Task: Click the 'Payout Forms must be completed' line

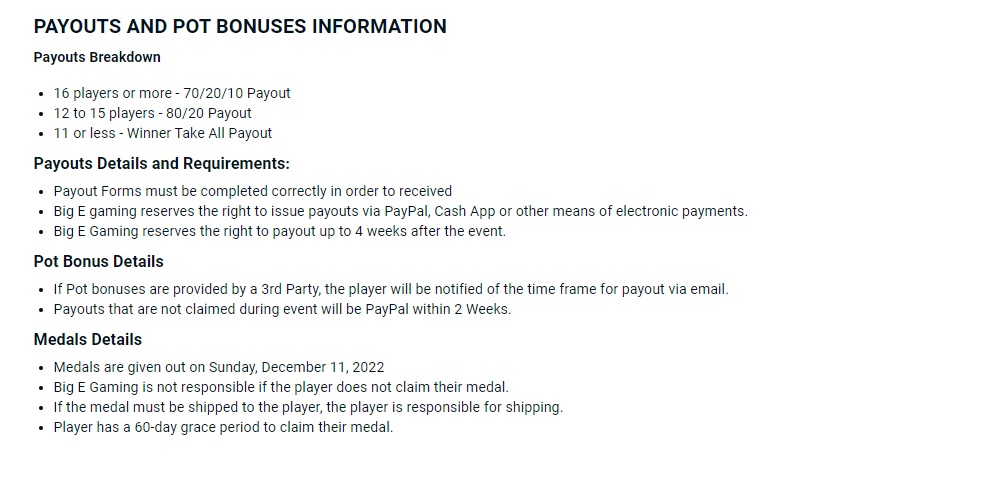Action: 252,191
